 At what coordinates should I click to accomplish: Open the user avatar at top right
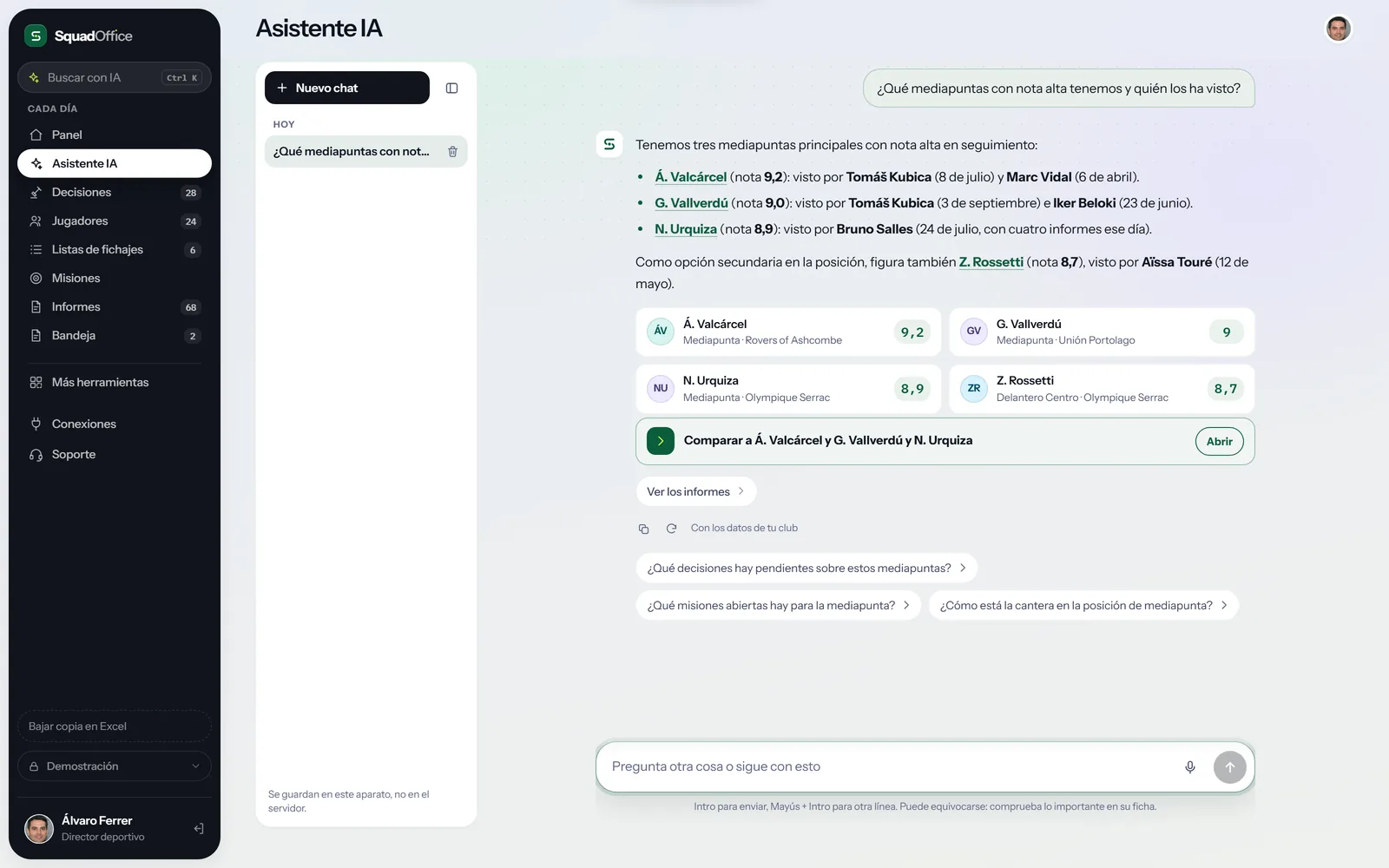(1339, 29)
